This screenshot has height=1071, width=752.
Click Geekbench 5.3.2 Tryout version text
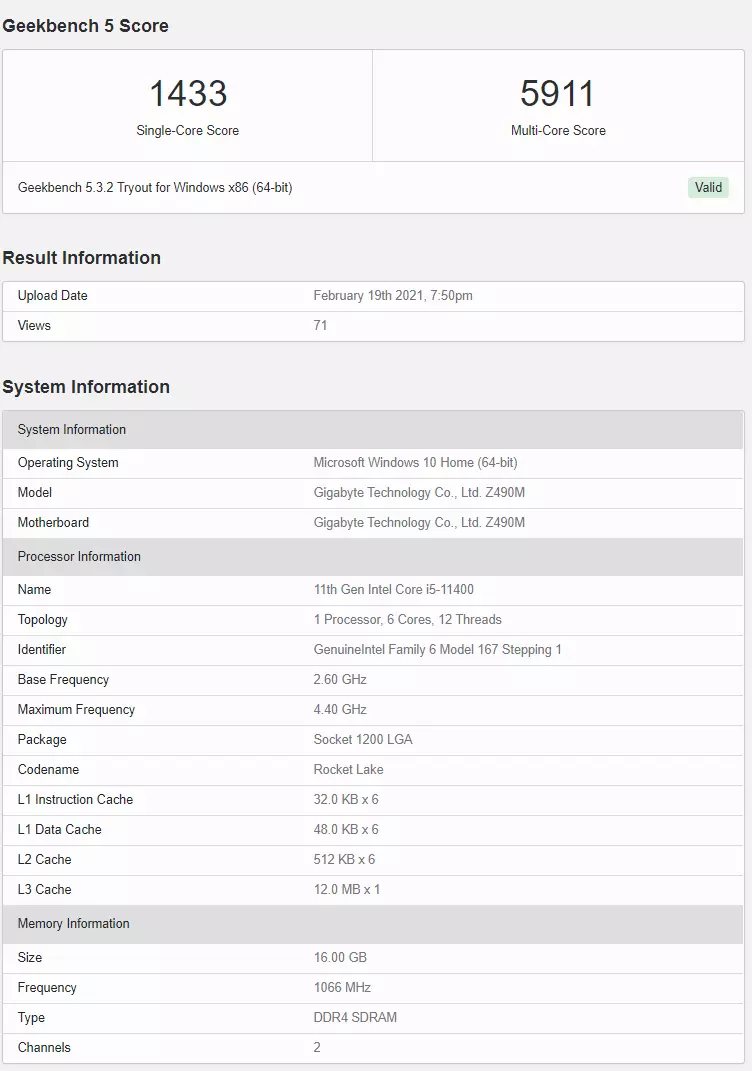tap(155, 187)
